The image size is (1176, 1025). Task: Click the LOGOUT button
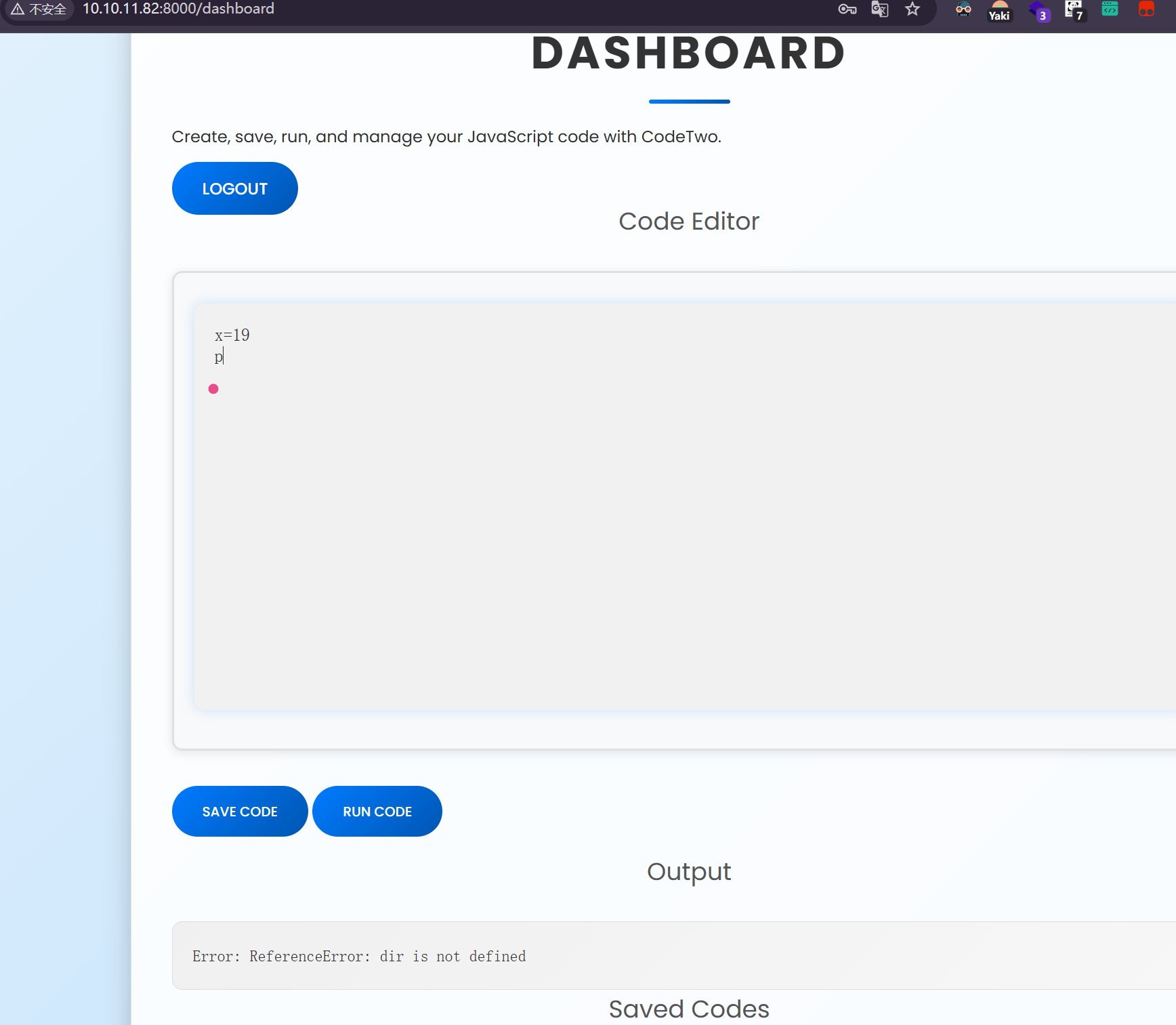coord(234,188)
